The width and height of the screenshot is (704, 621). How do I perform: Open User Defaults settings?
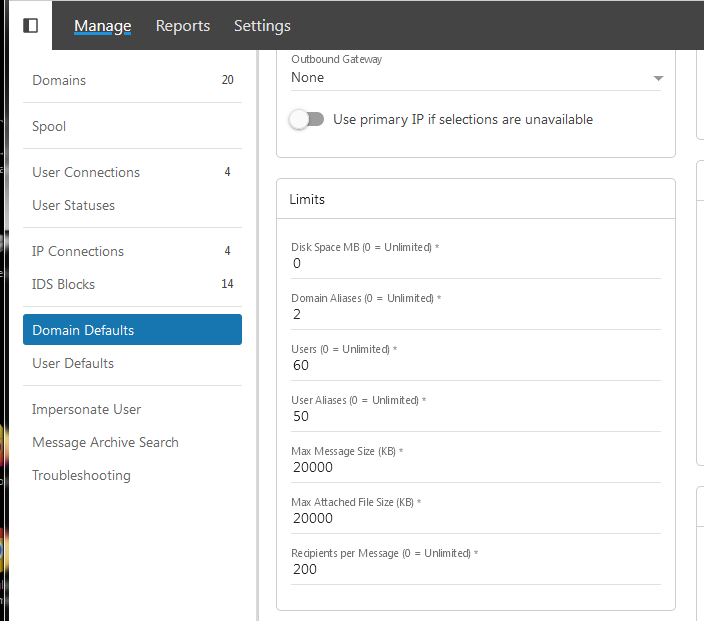click(73, 363)
